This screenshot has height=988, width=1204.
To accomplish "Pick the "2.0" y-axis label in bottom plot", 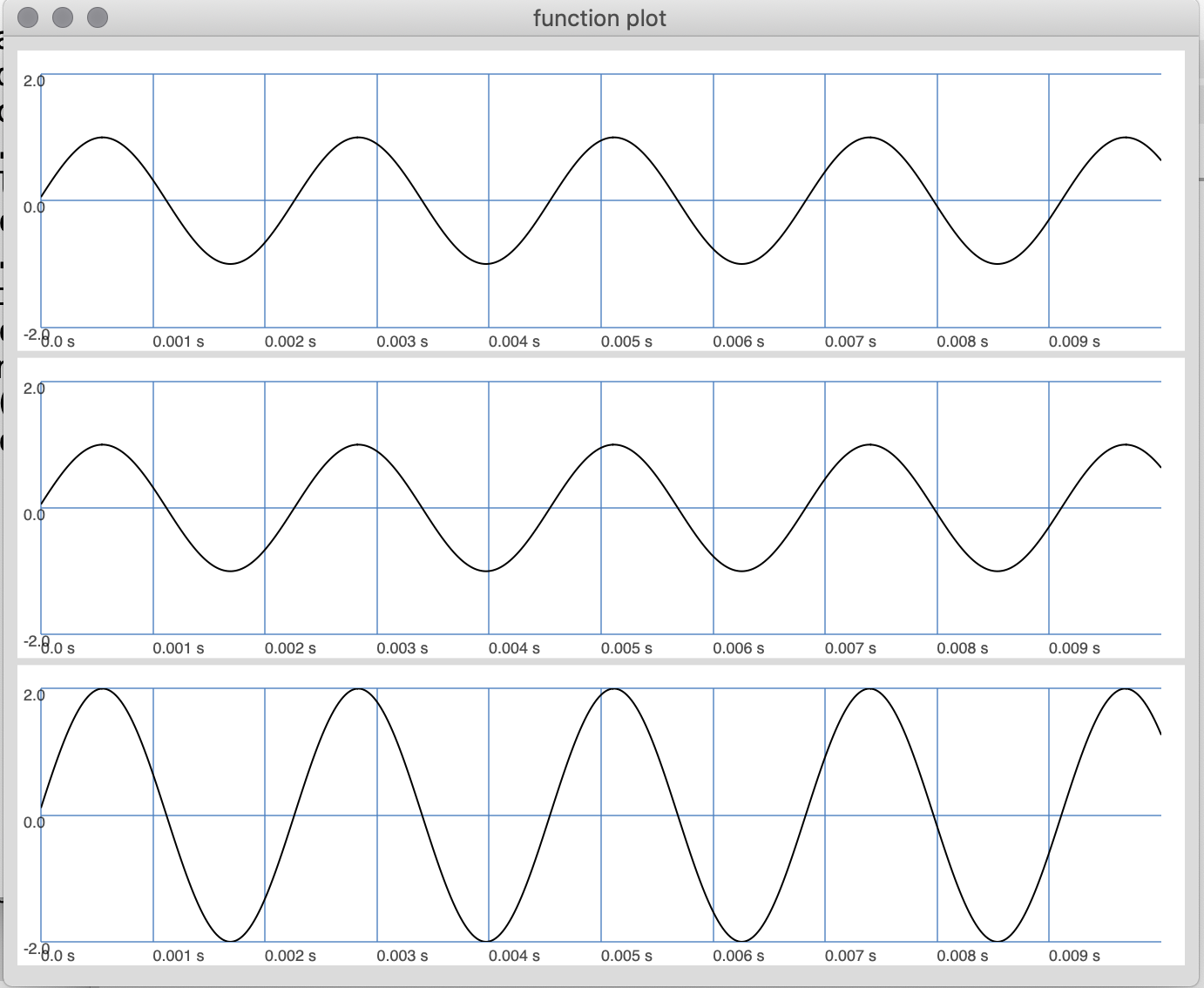I will click(34, 695).
